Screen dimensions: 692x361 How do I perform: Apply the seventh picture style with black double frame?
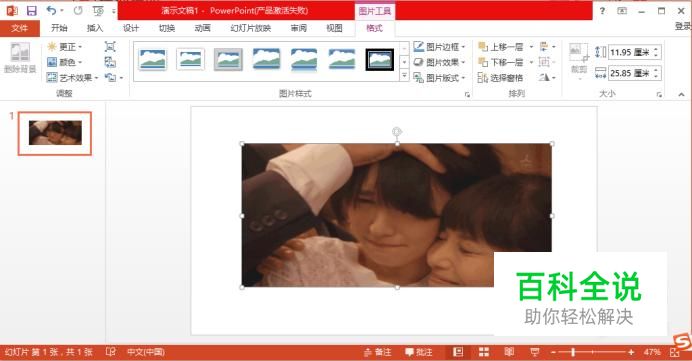click(x=380, y=60)
